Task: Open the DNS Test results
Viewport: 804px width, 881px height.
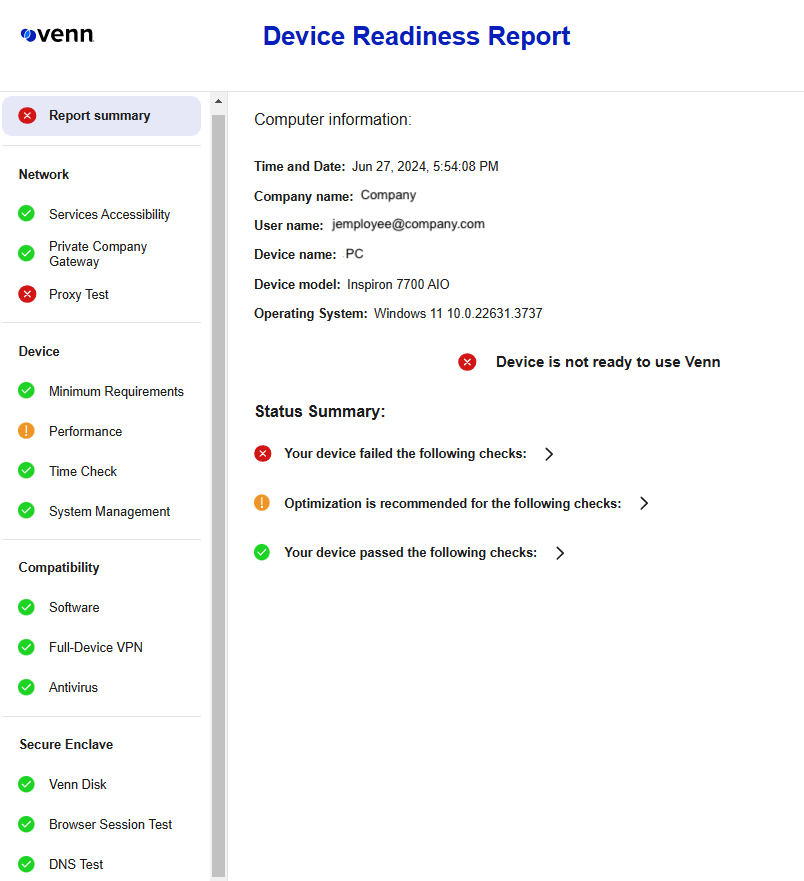Action: click(x=76, y=864)
